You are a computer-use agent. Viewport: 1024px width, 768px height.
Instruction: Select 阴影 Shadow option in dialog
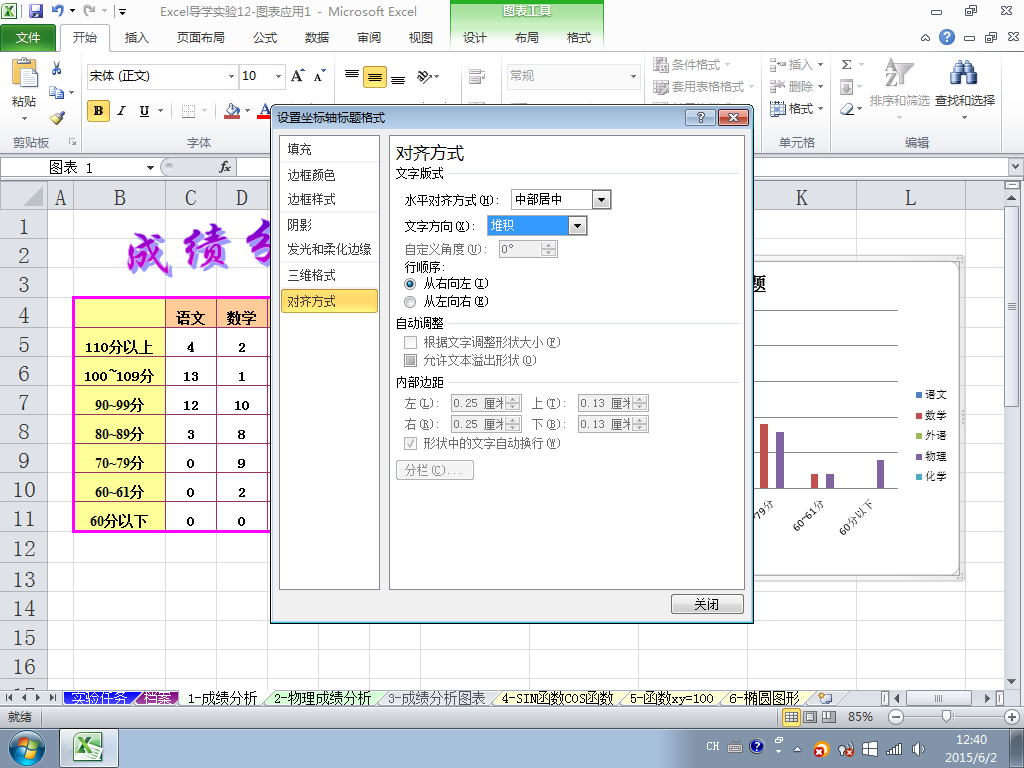tap(329, 225)
